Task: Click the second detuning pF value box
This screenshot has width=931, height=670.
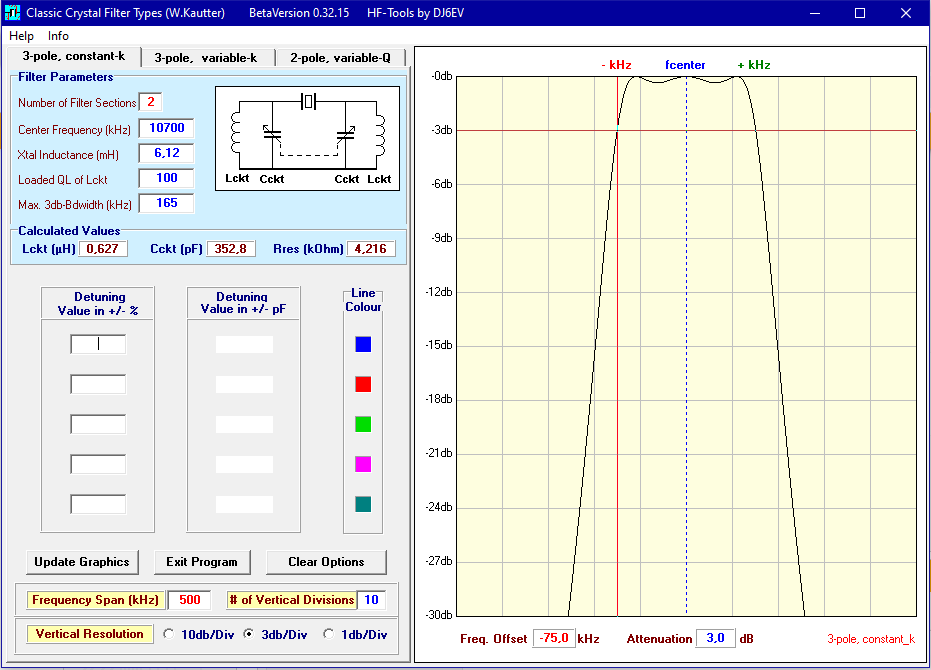Action: coord(244,384)
